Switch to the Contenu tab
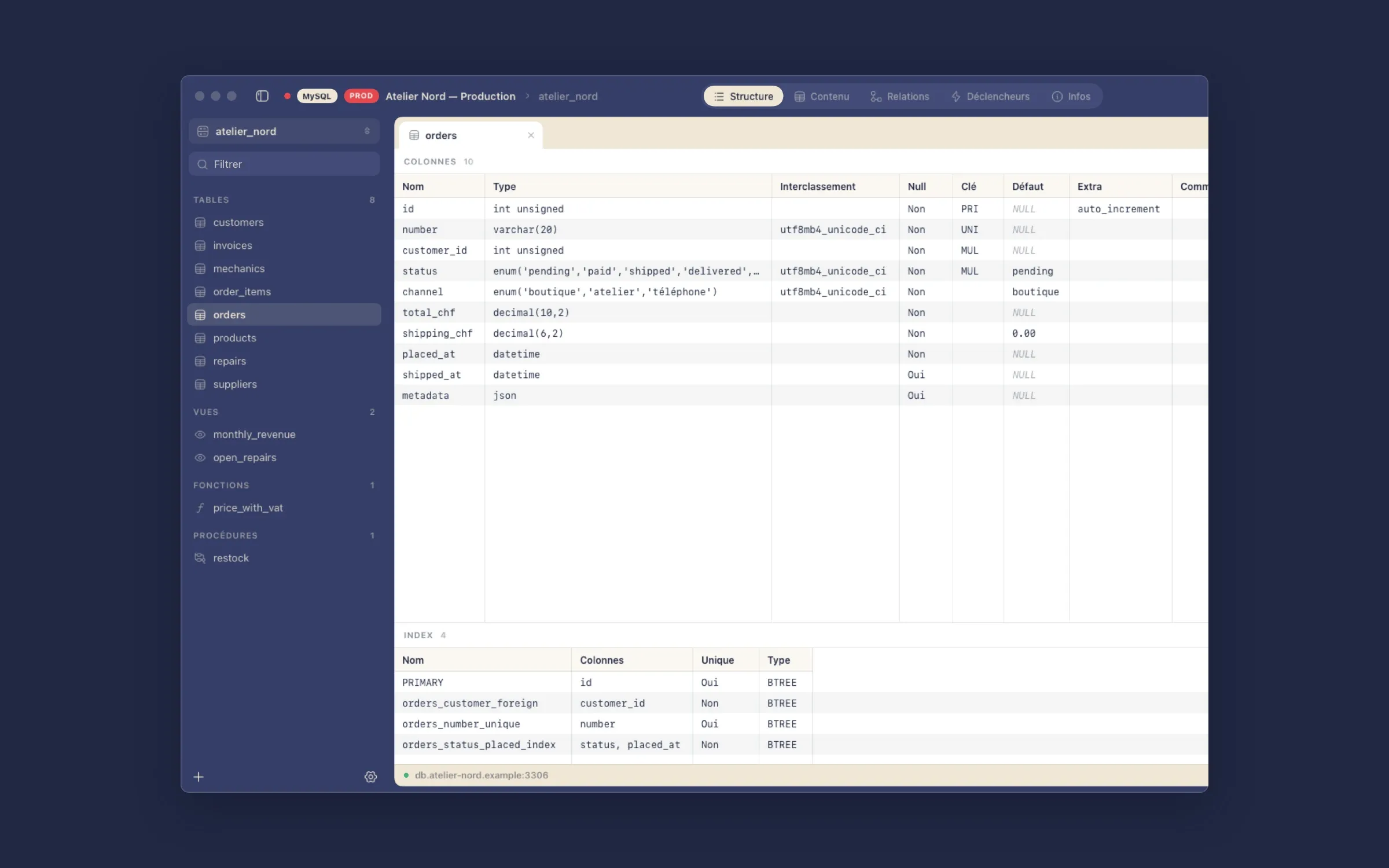 coord(821,97)
